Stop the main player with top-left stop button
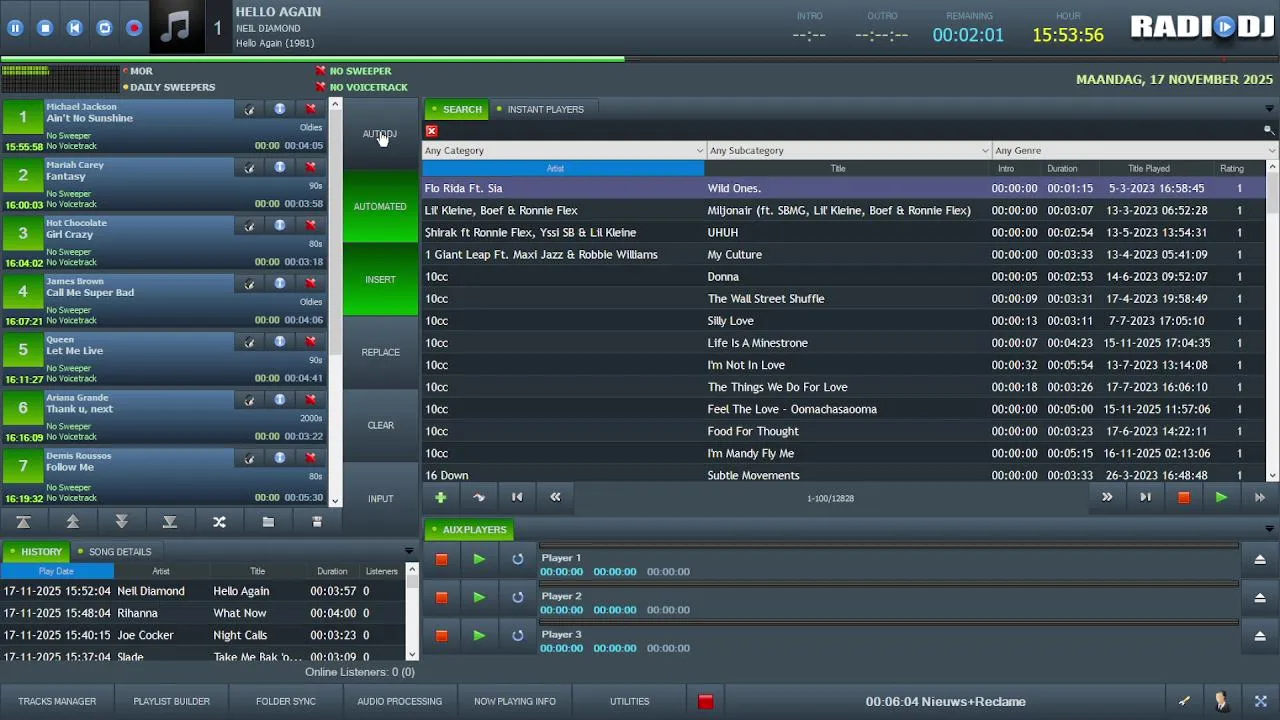The height and width of the screenshot is (720, 1280). [45, 28]
